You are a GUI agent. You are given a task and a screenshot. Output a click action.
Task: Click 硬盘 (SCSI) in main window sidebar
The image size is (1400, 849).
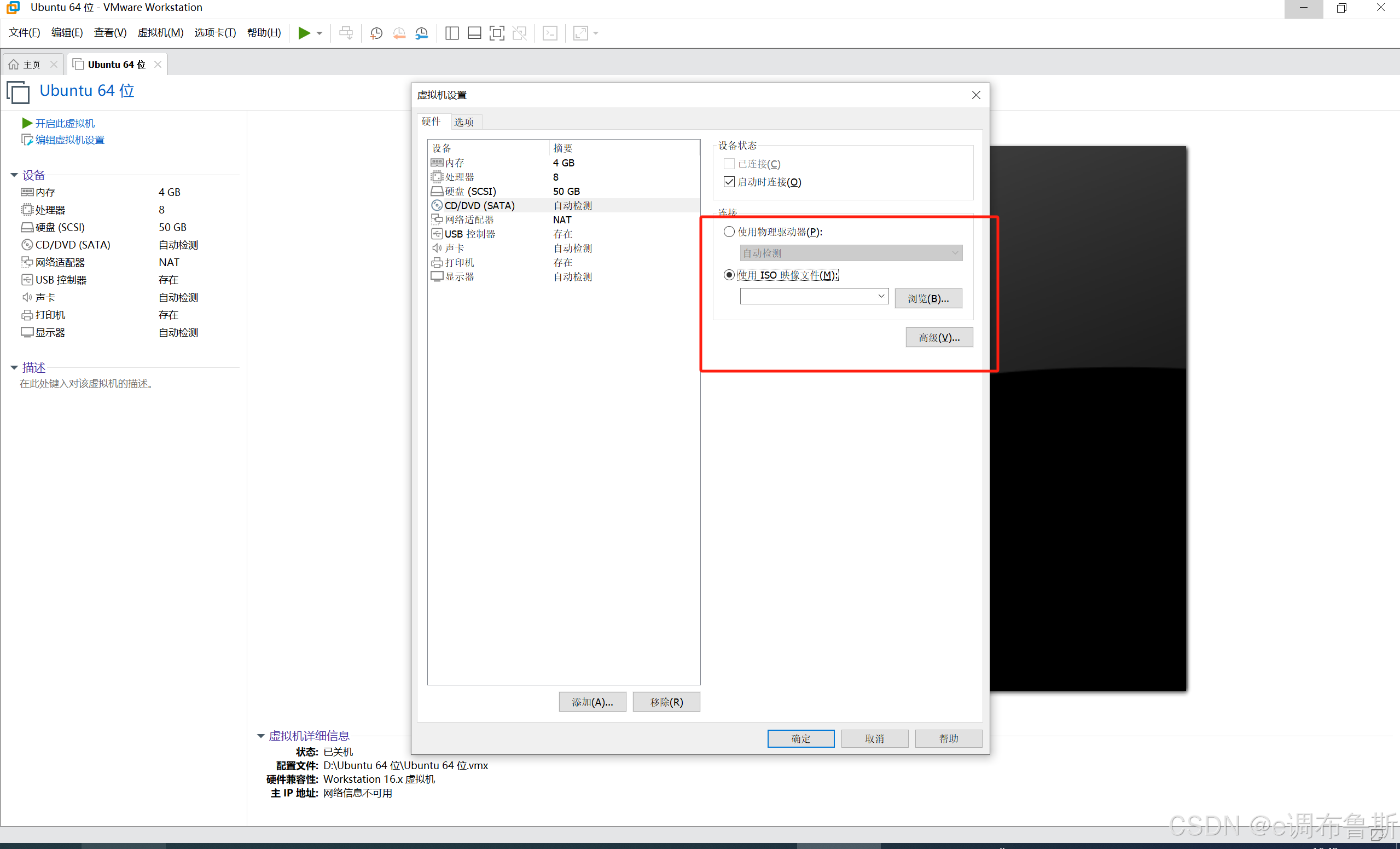(60, 228)
